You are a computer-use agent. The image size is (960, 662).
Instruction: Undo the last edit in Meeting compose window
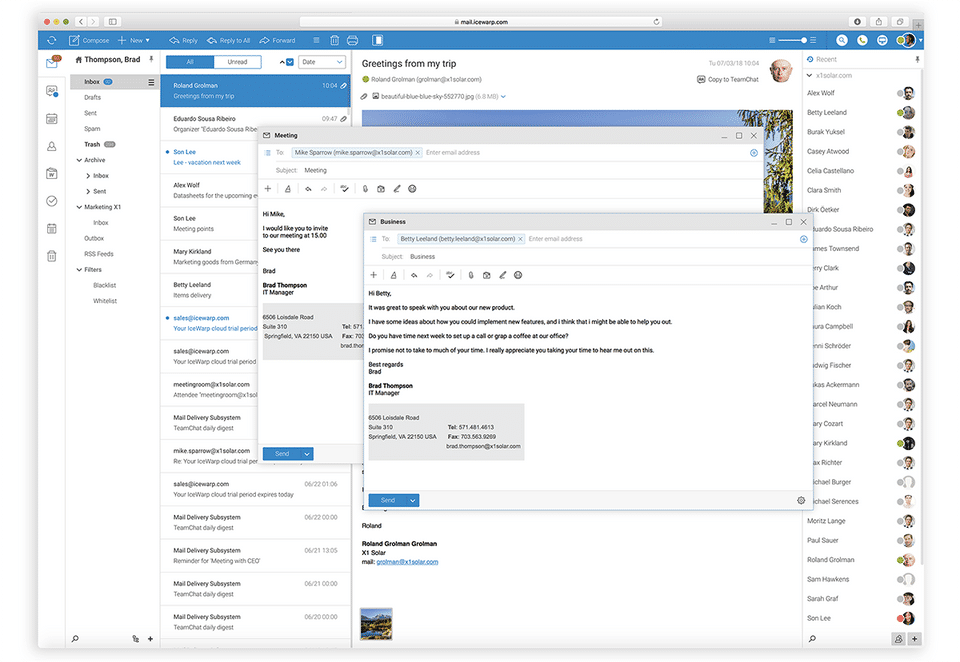308,189
